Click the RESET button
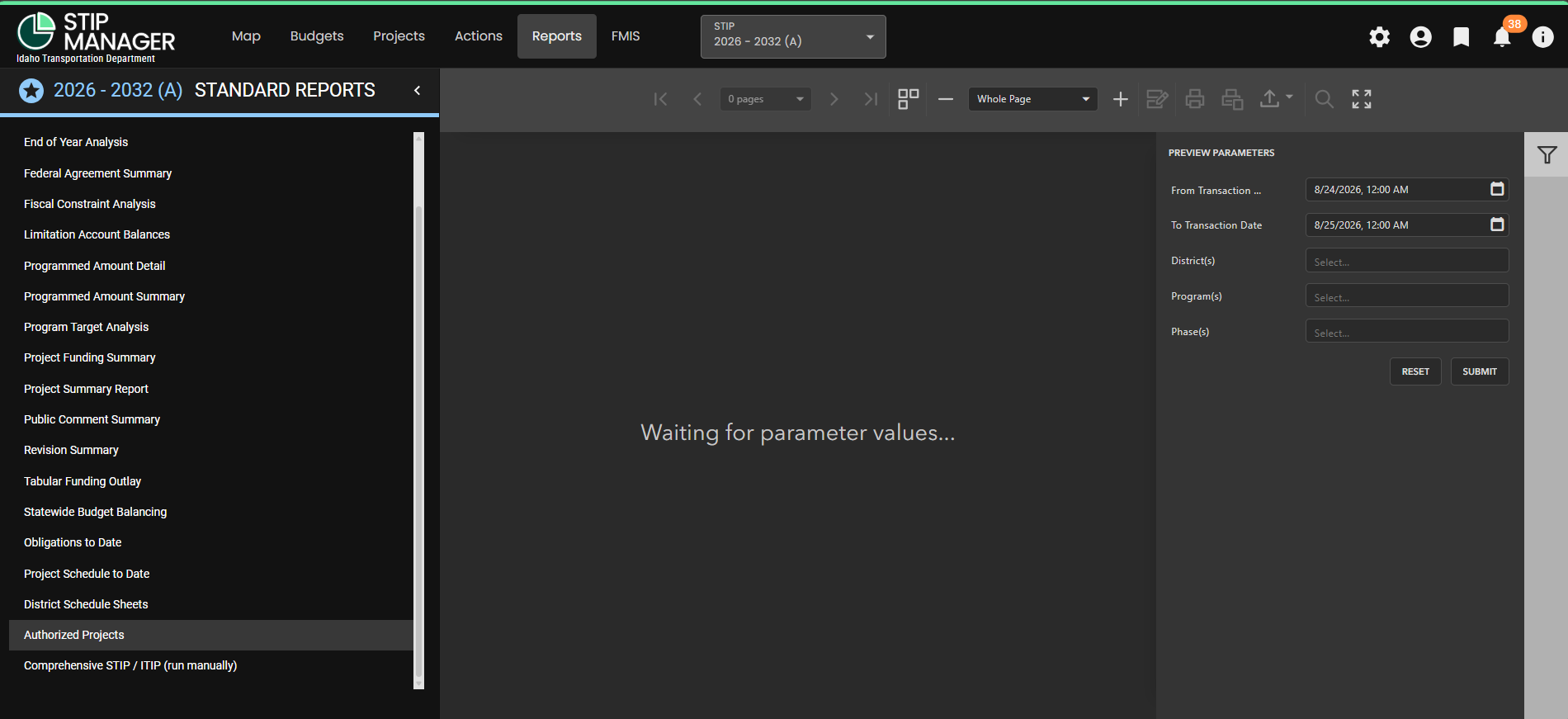1568x719 pixels. tap(1415, 371)
